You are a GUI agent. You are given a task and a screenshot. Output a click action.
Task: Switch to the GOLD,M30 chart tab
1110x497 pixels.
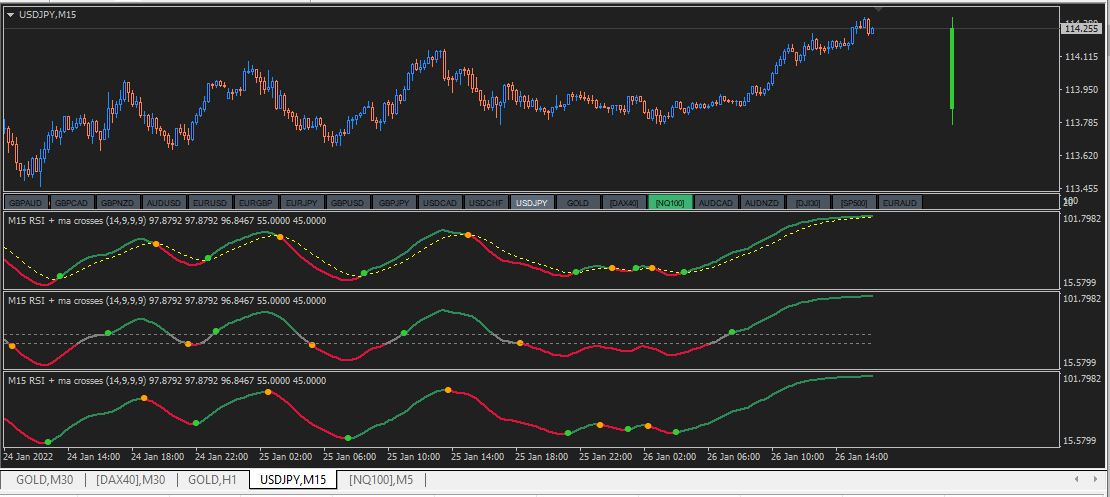(x=45, y=480)
